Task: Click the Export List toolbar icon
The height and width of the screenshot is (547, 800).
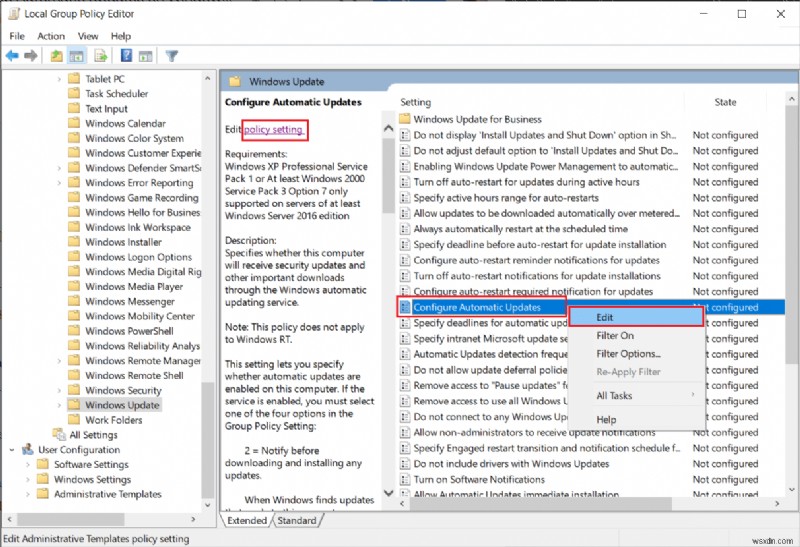Action: [x=101, y=56]
